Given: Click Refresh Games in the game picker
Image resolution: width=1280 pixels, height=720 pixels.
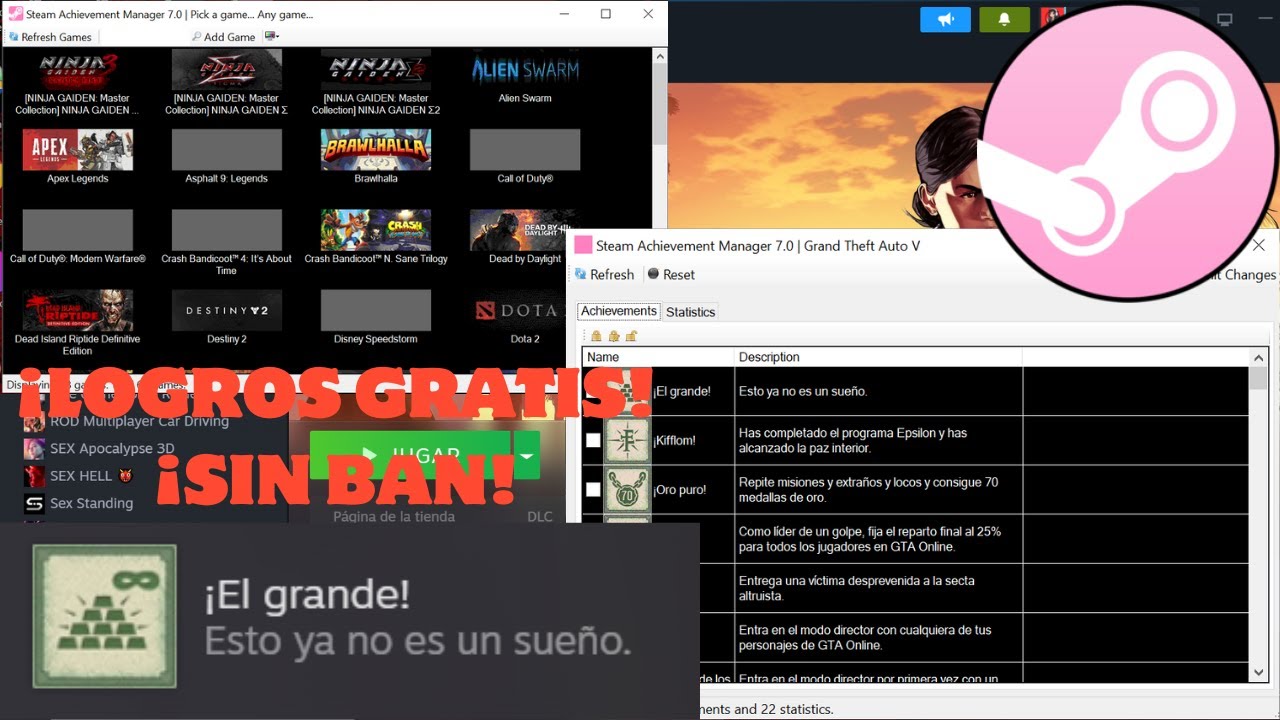Looking at the screenshot, I should (x=50, y=37).
